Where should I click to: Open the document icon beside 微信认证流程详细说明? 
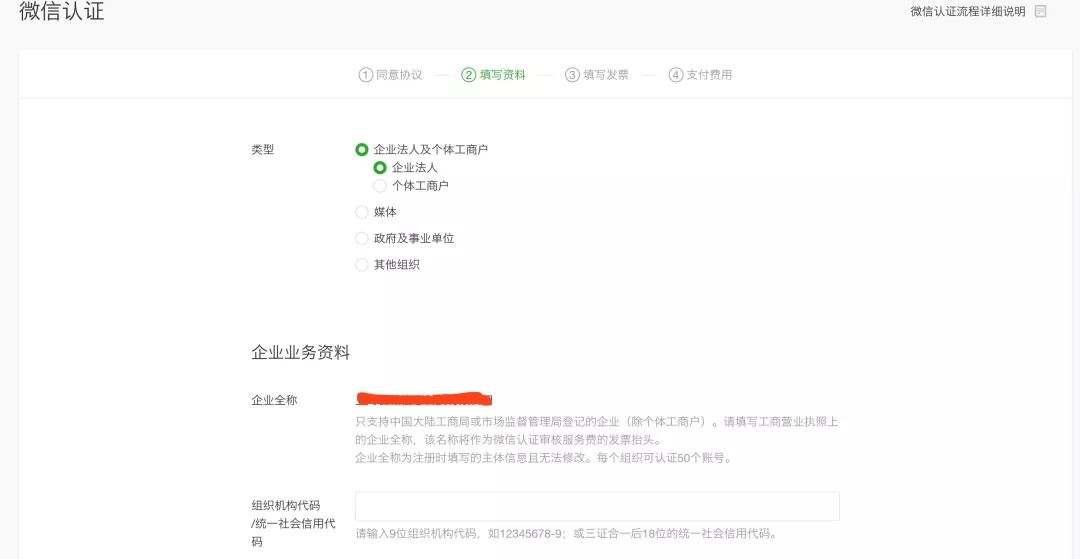coord(1040,12)
